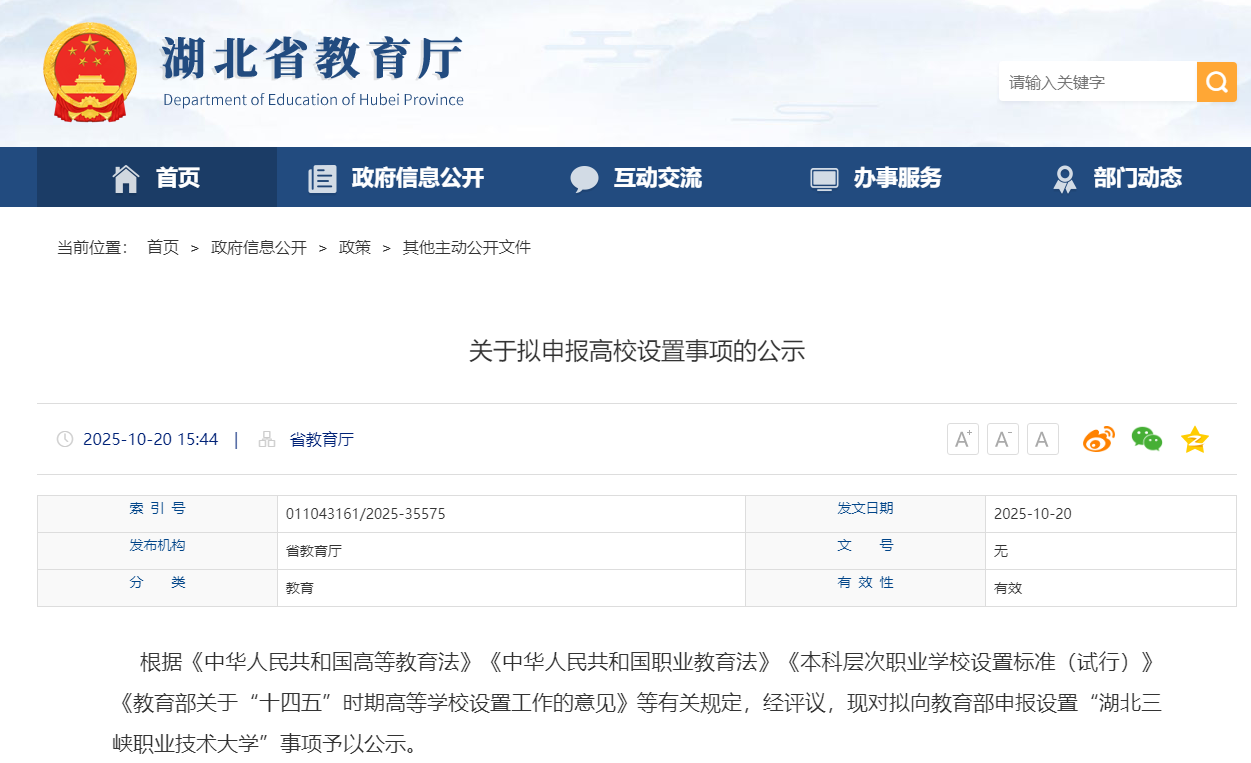The height and width of the screenshot is (763, 1251).
Task: Click 政策 breadcrumb link
Action: click(354, 247)
